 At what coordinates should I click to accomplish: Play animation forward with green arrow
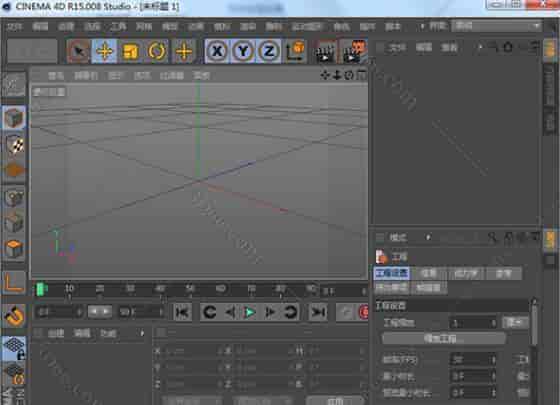coord(250,312)
